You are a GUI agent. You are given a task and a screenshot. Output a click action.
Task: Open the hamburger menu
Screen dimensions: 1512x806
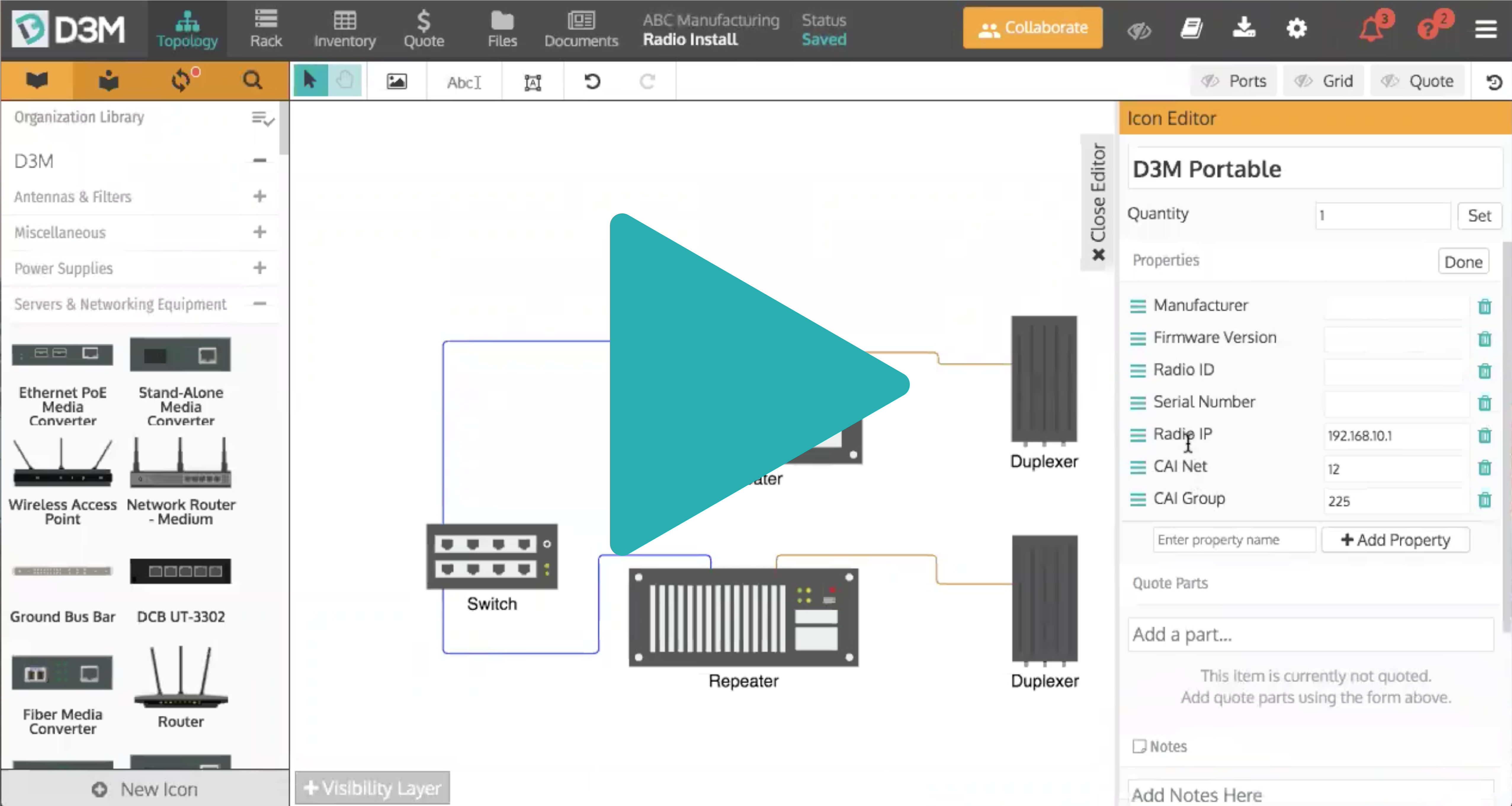pos(1486,28)
